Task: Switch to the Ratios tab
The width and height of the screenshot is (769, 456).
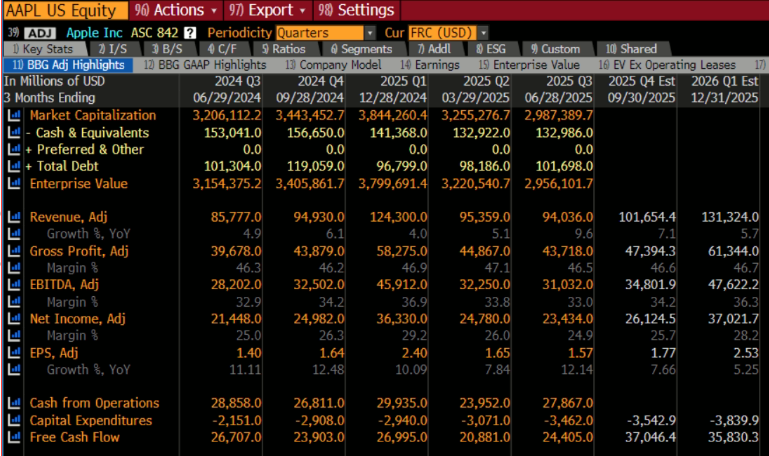Action: coord(284,49)
